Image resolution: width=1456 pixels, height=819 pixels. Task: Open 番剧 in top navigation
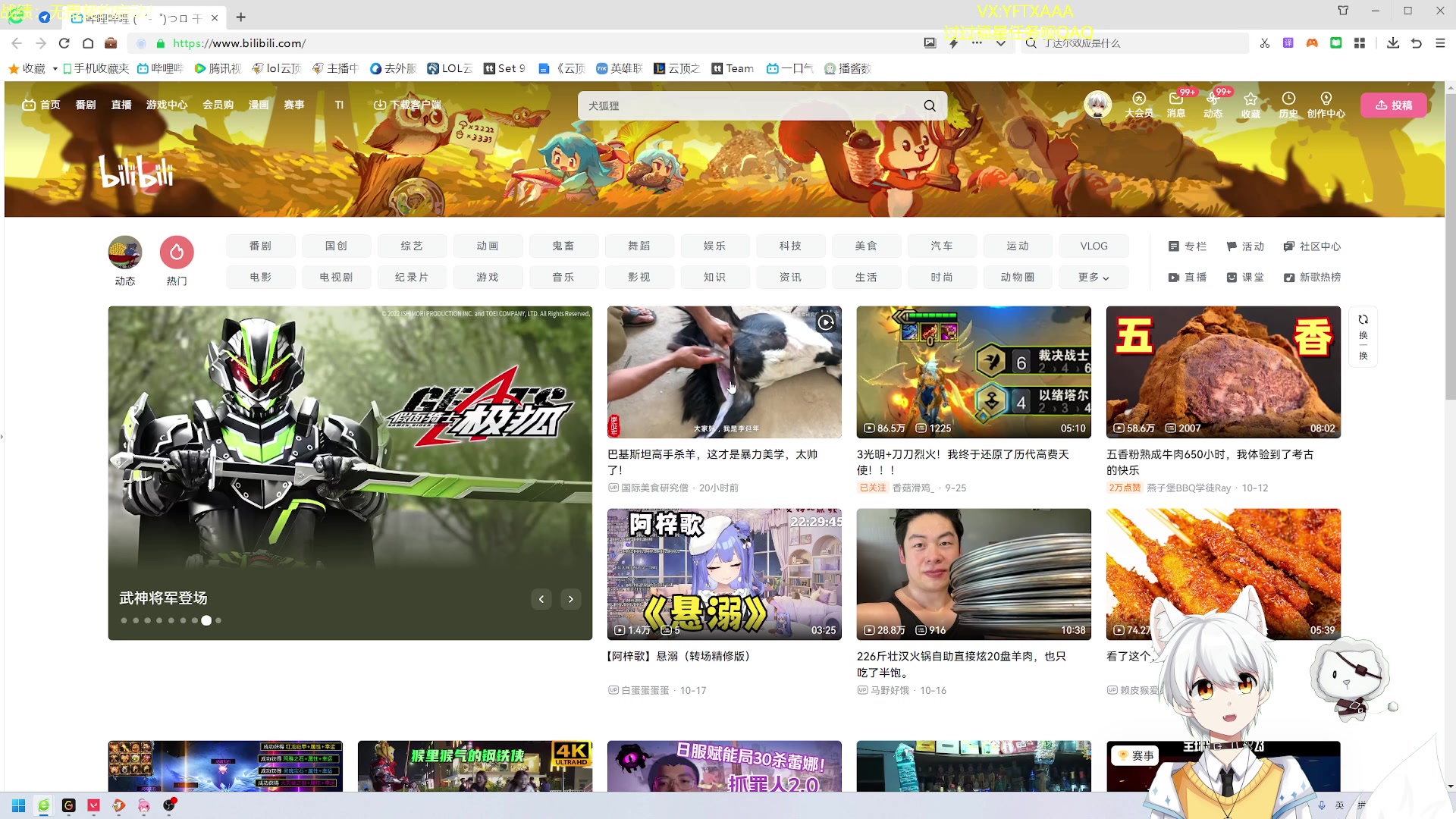click(x=86, y=105)
